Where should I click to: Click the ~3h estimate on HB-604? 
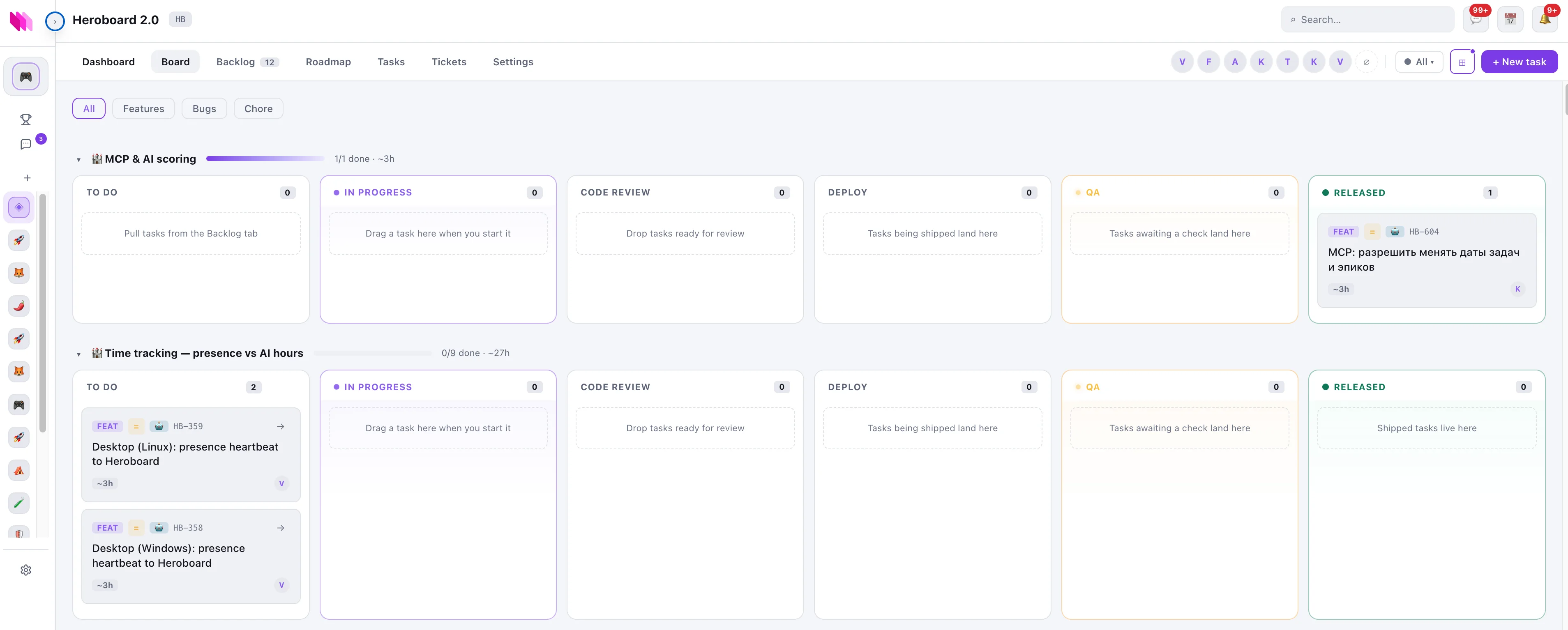tap(1341, 289)
